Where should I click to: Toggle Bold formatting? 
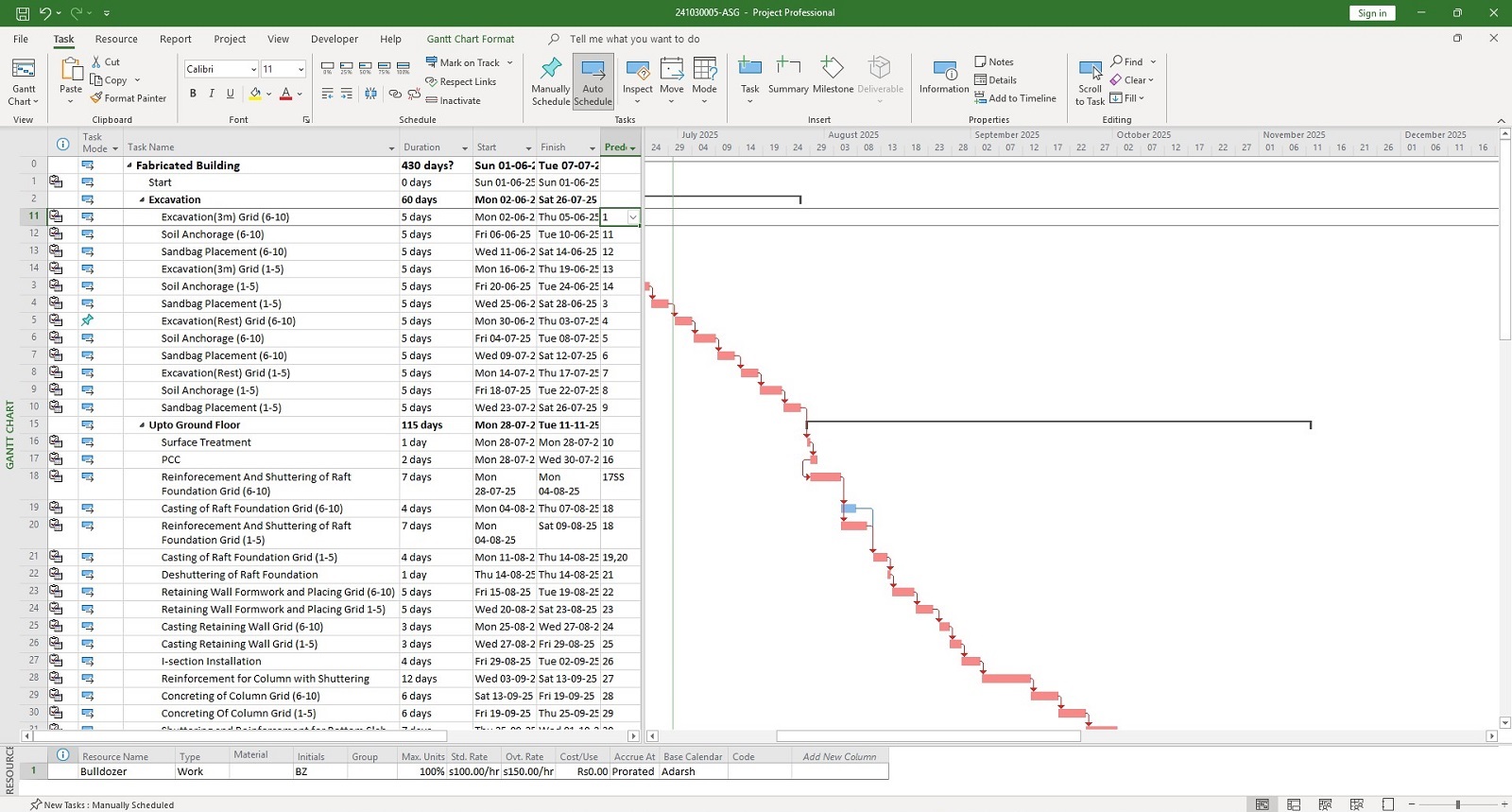pos(193,94)
